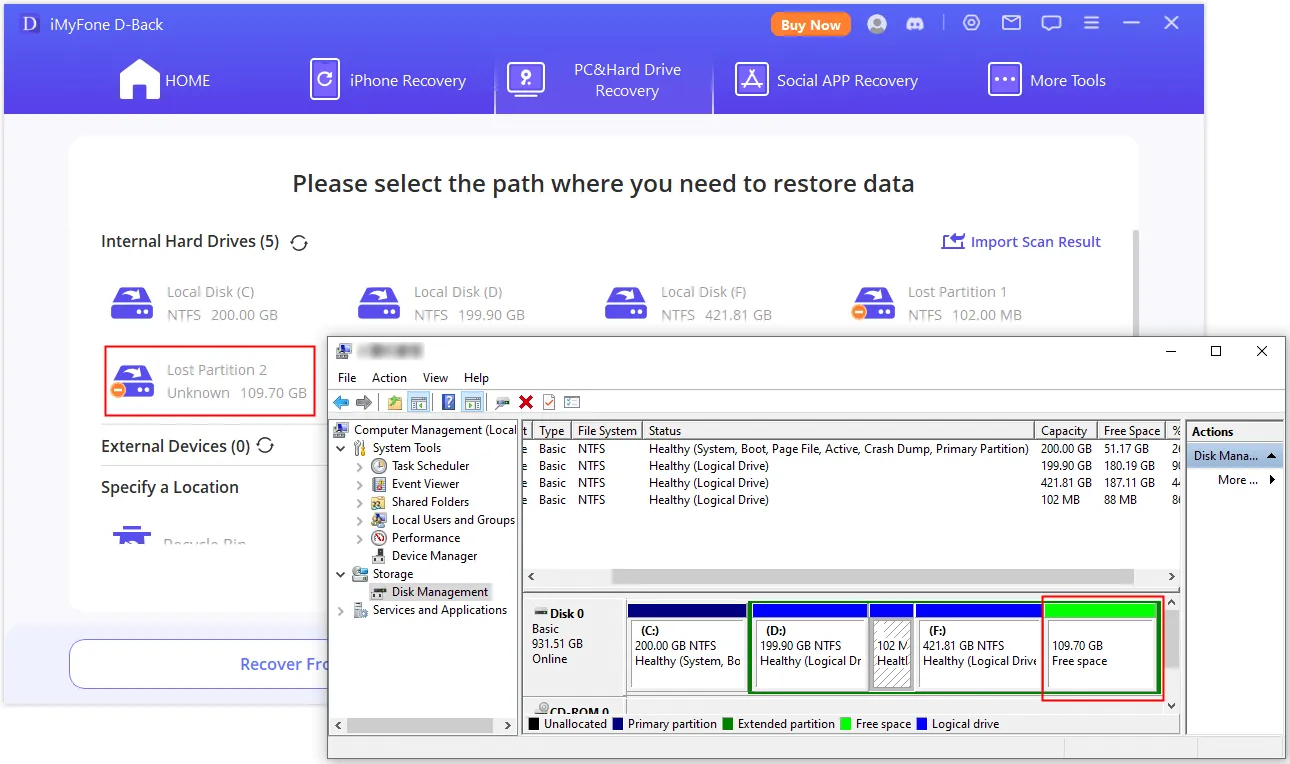The width and height of the screenshot is (1290, 764).
Task: Collapse the Storage tree node
Action: (342, 574)
